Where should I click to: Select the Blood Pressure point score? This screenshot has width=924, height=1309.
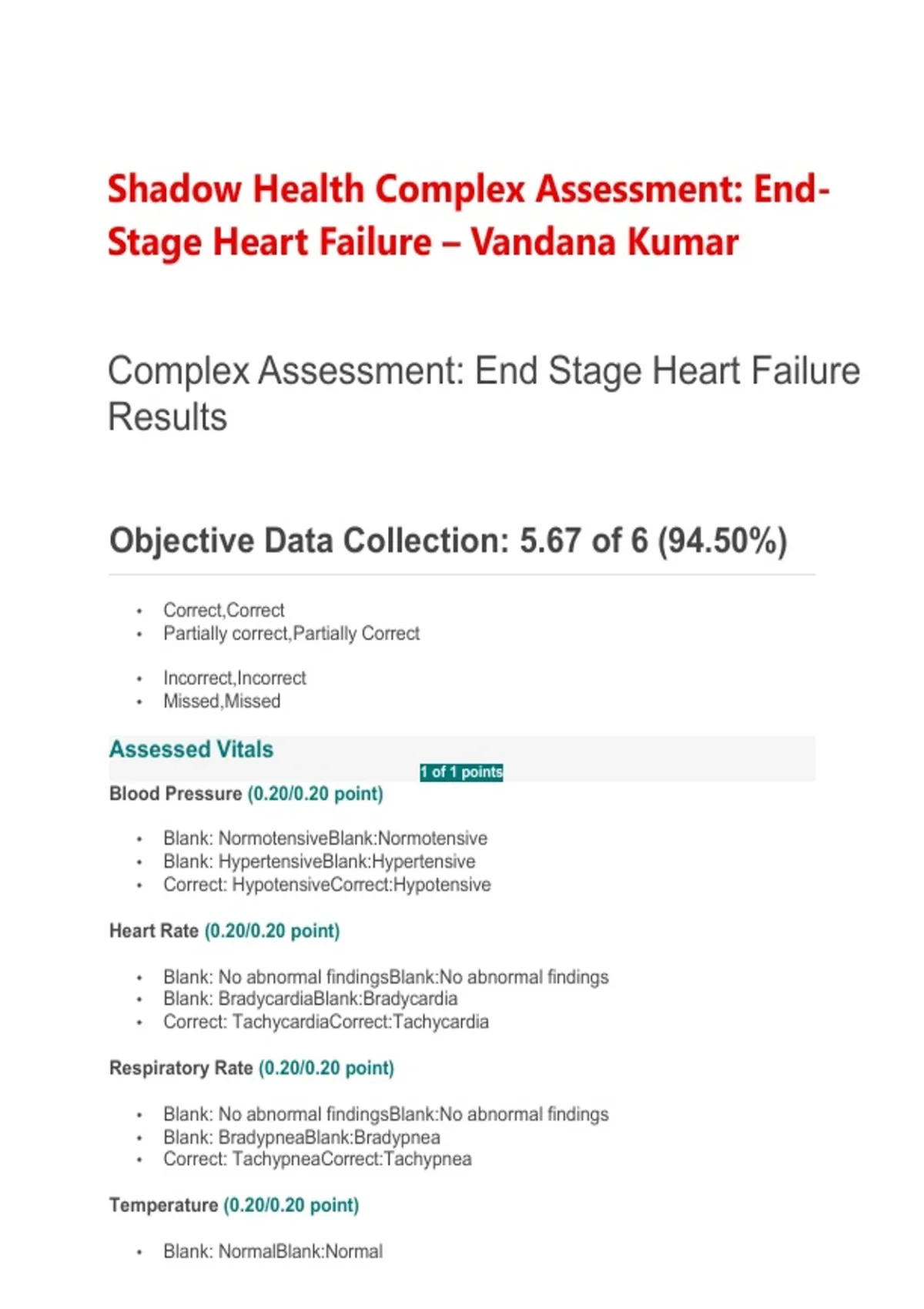pyautogui.click(x=315, y=794)
